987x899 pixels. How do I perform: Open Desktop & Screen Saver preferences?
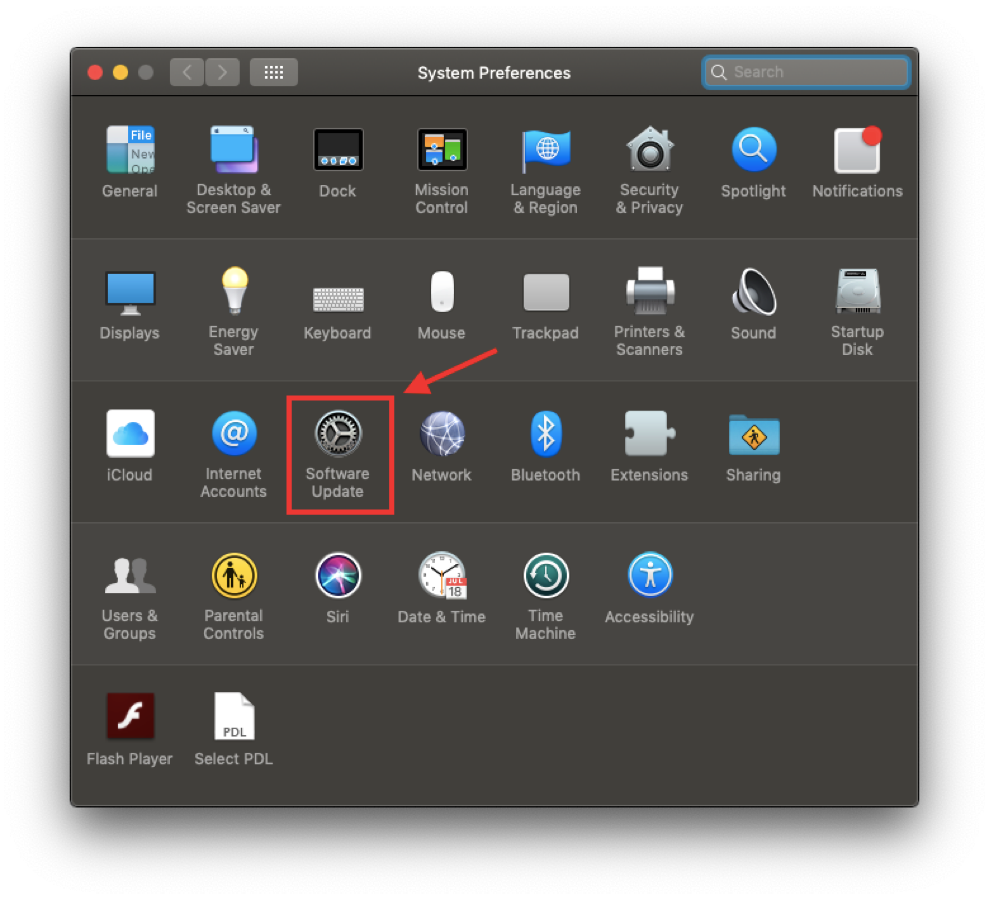pyautogui.click(x=233, y=150)
